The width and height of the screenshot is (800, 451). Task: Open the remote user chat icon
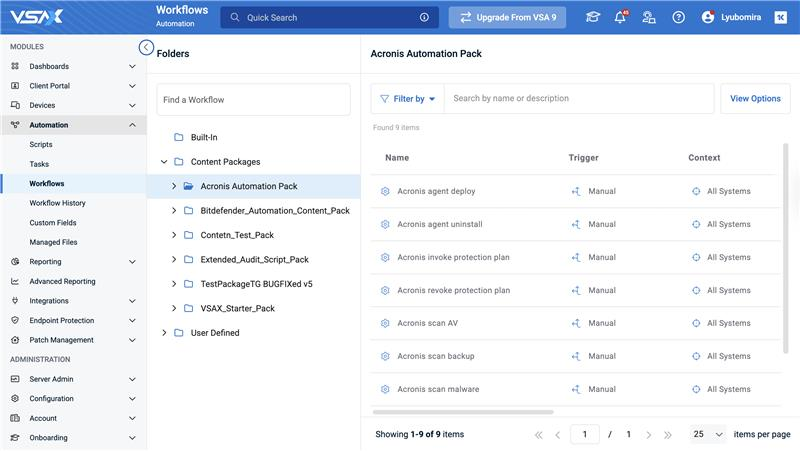point(648,17)
